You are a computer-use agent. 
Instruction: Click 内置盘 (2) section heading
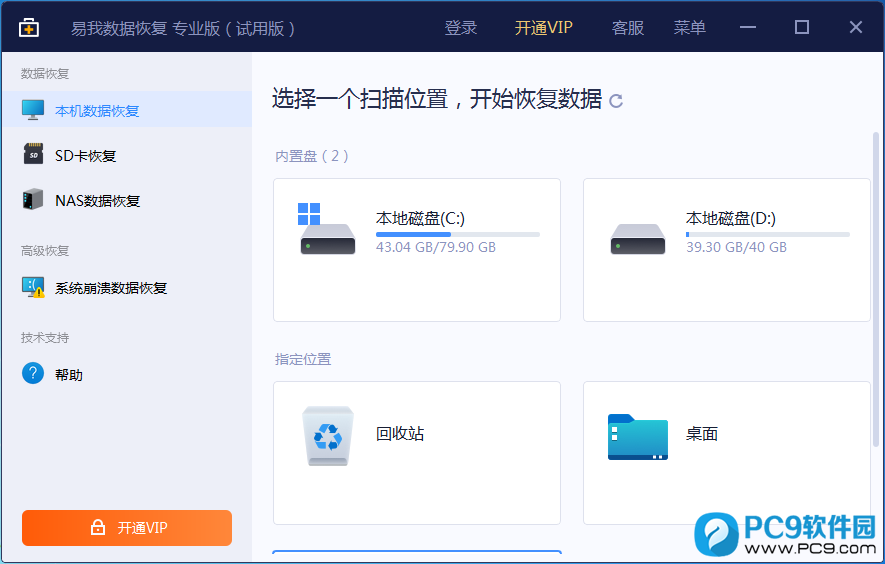tap(312, 156)
